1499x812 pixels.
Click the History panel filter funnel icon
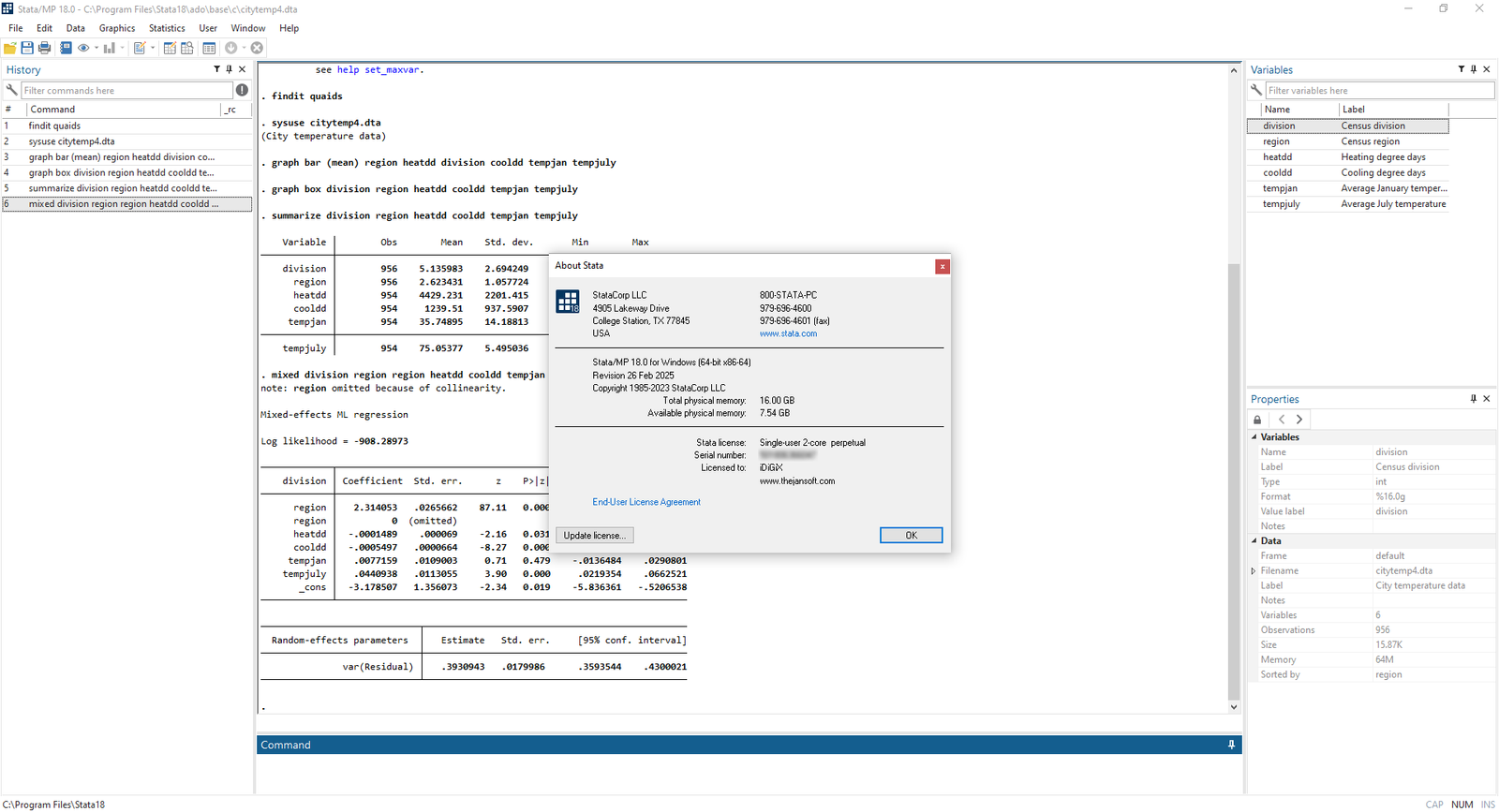(x=216, y=69)
